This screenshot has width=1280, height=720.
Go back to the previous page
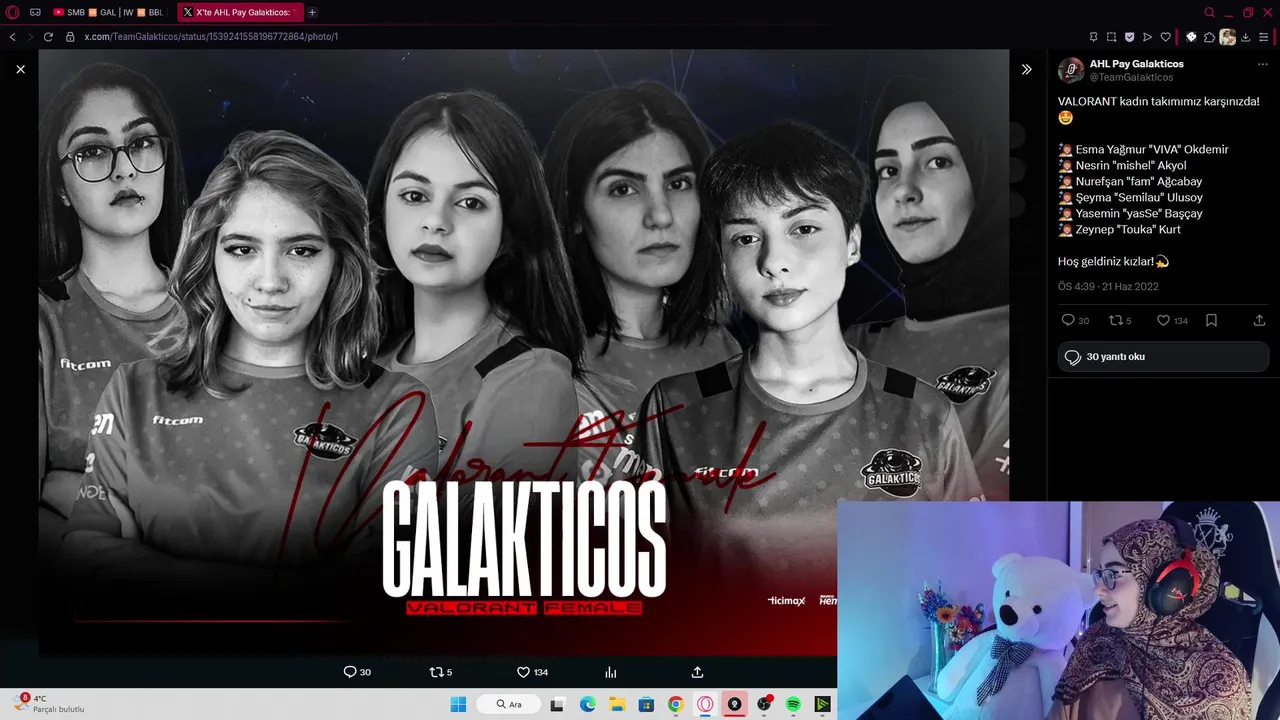[12, 37]
